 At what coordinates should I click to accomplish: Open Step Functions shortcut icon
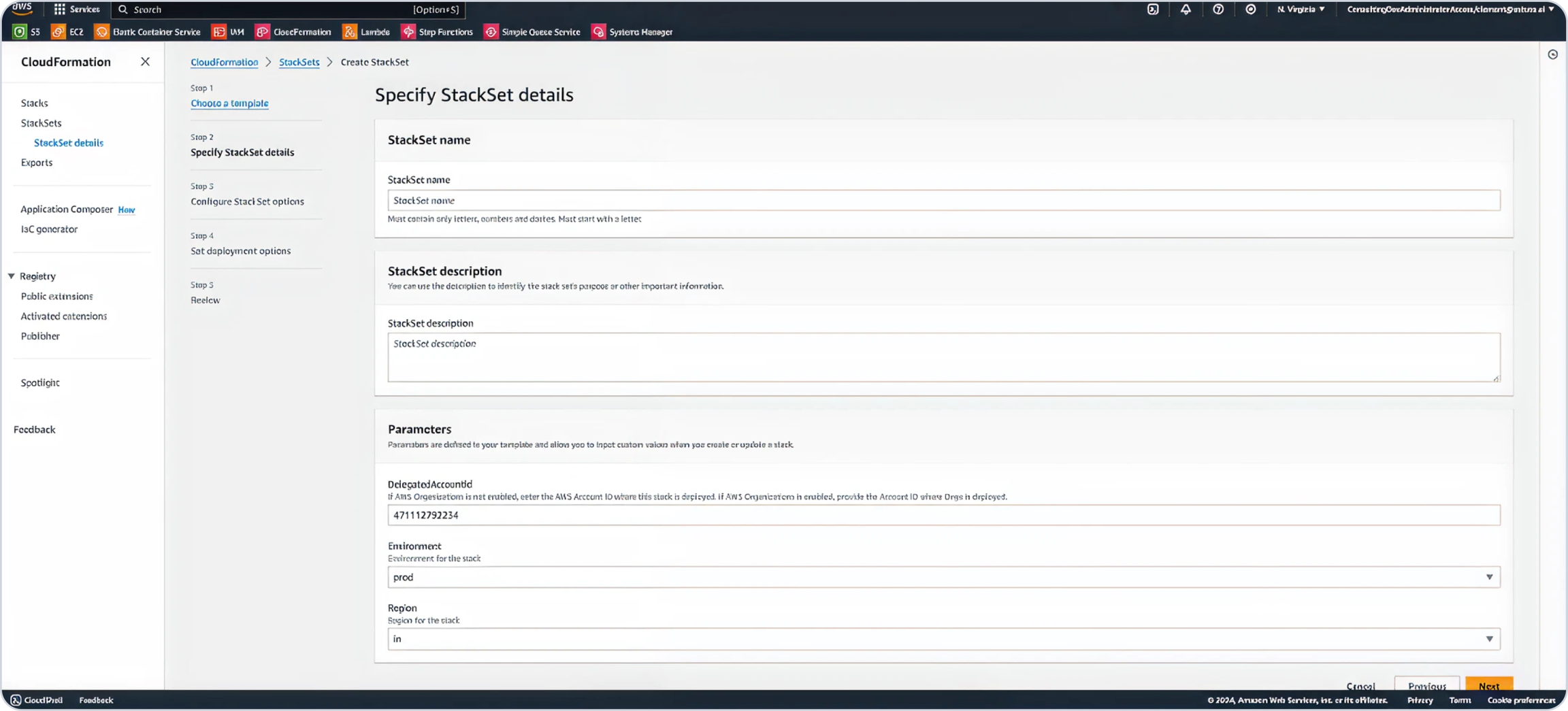(408, 32)
